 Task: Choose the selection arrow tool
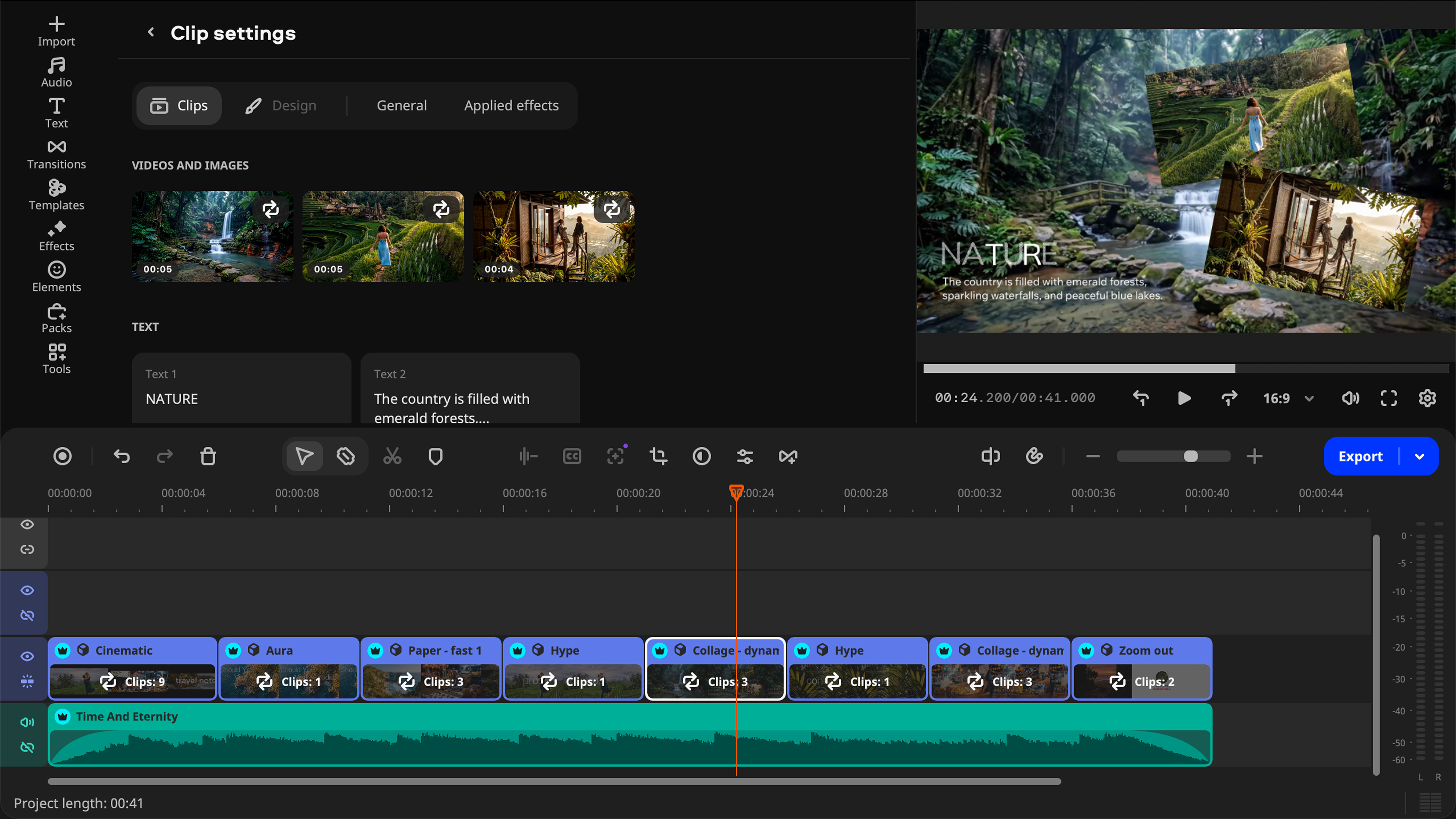304,456
